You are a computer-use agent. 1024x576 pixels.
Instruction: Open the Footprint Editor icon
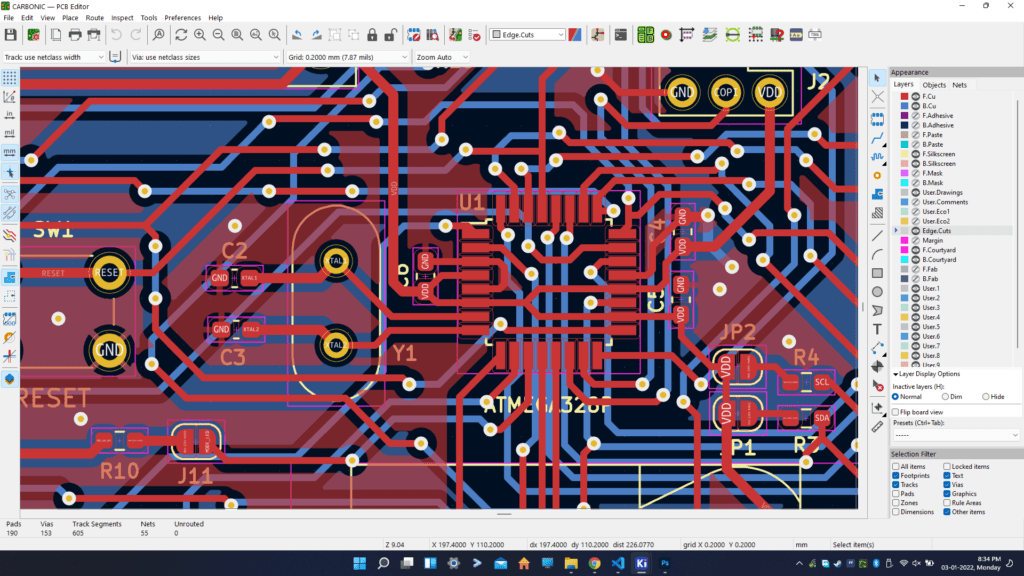tap(414, 35)
